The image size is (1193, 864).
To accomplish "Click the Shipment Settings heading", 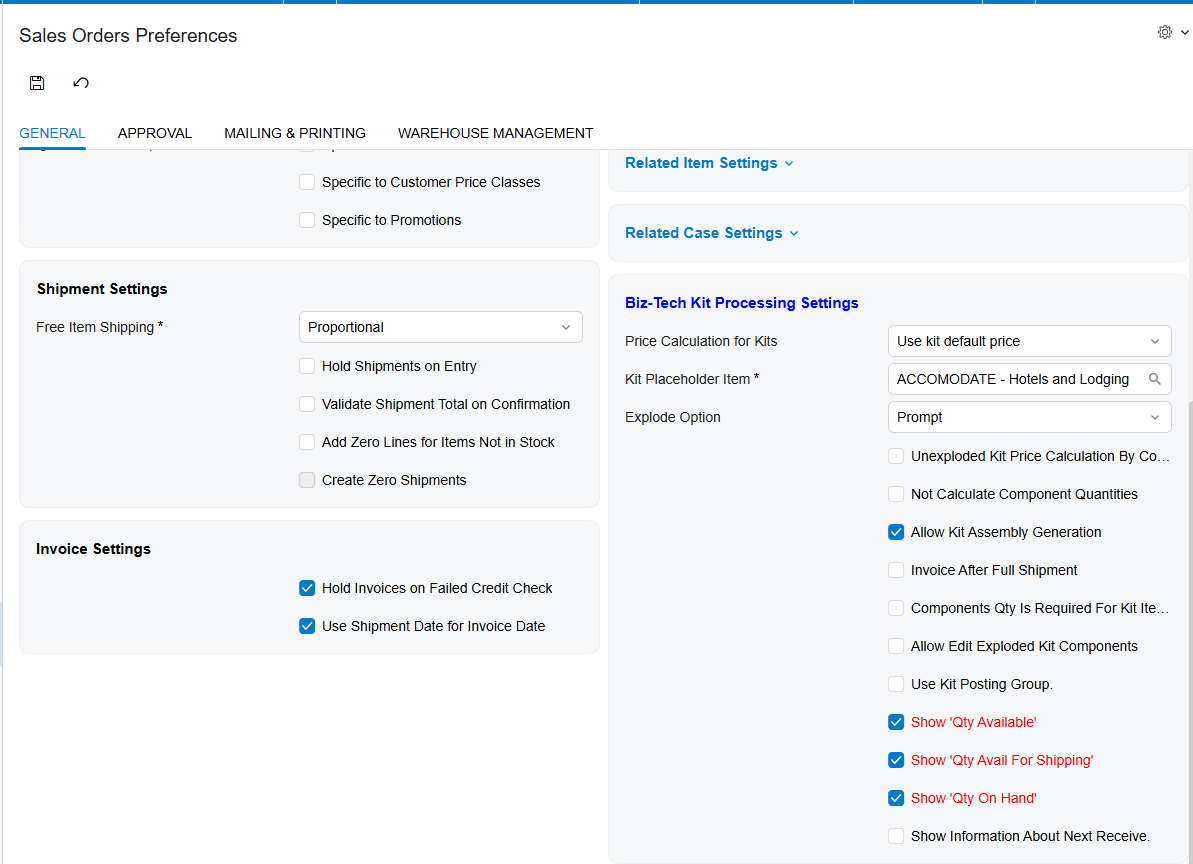I will coord(102,289).
